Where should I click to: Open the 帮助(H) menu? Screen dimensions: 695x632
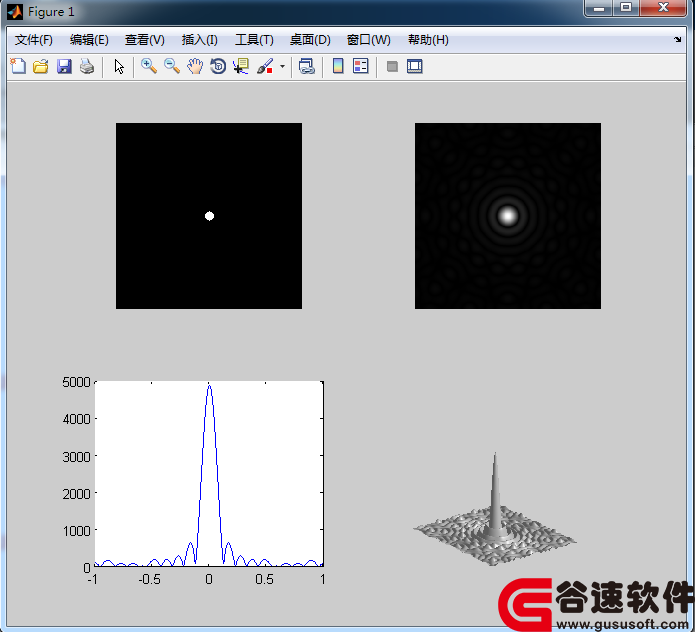tap(428, 40)
